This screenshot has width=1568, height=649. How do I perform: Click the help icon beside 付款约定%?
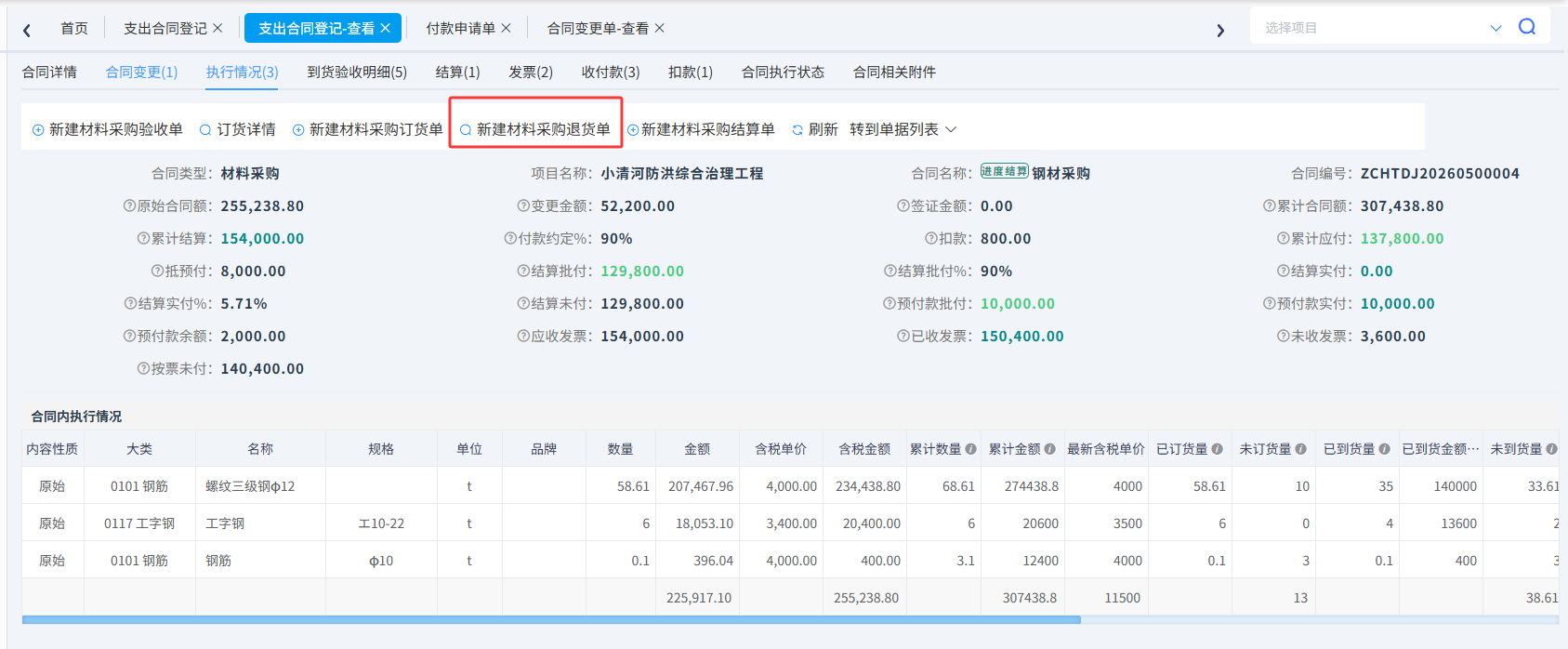(x=510, y=238)
